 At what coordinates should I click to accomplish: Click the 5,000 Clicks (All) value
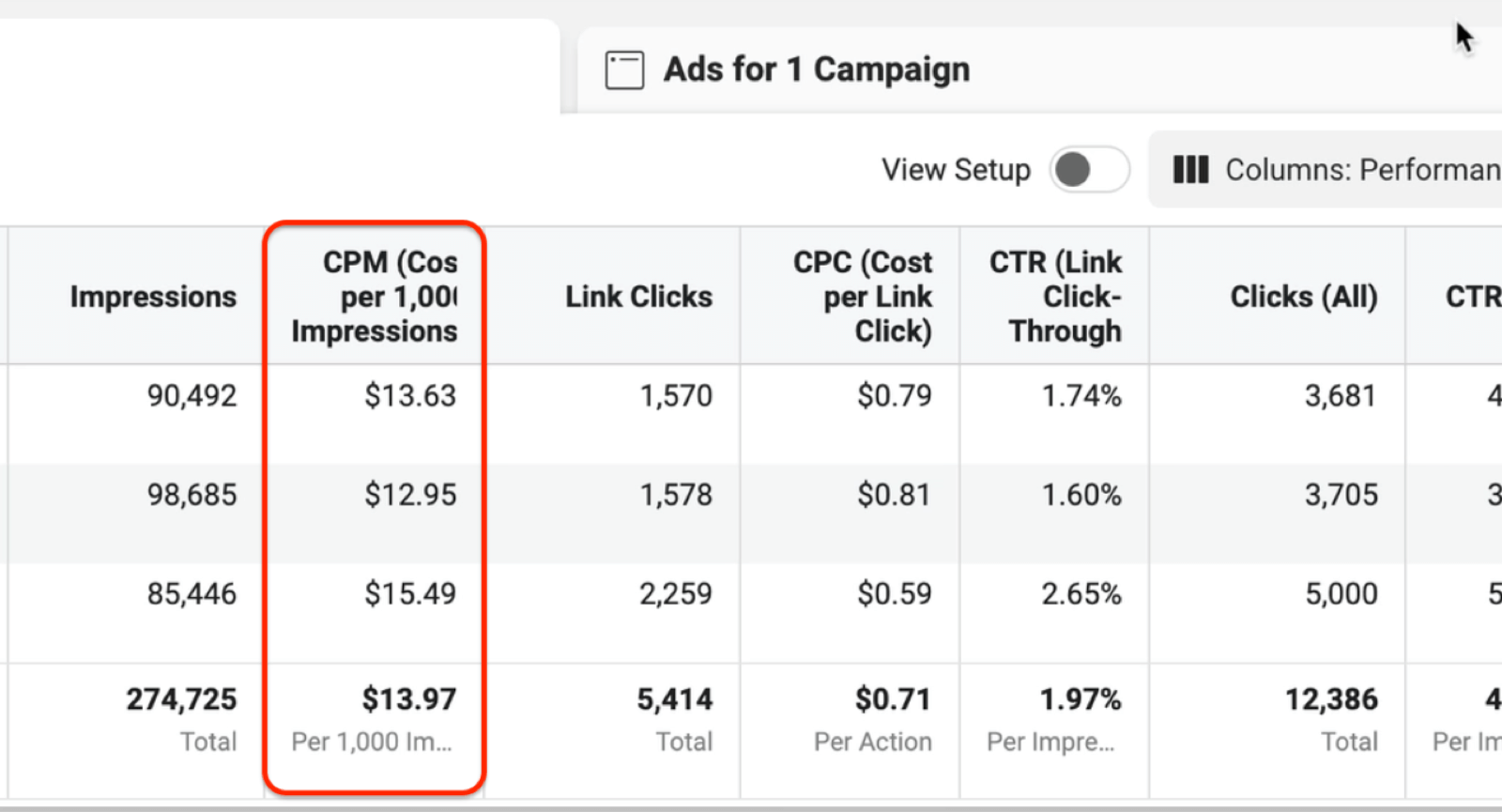click(1341, 594)
